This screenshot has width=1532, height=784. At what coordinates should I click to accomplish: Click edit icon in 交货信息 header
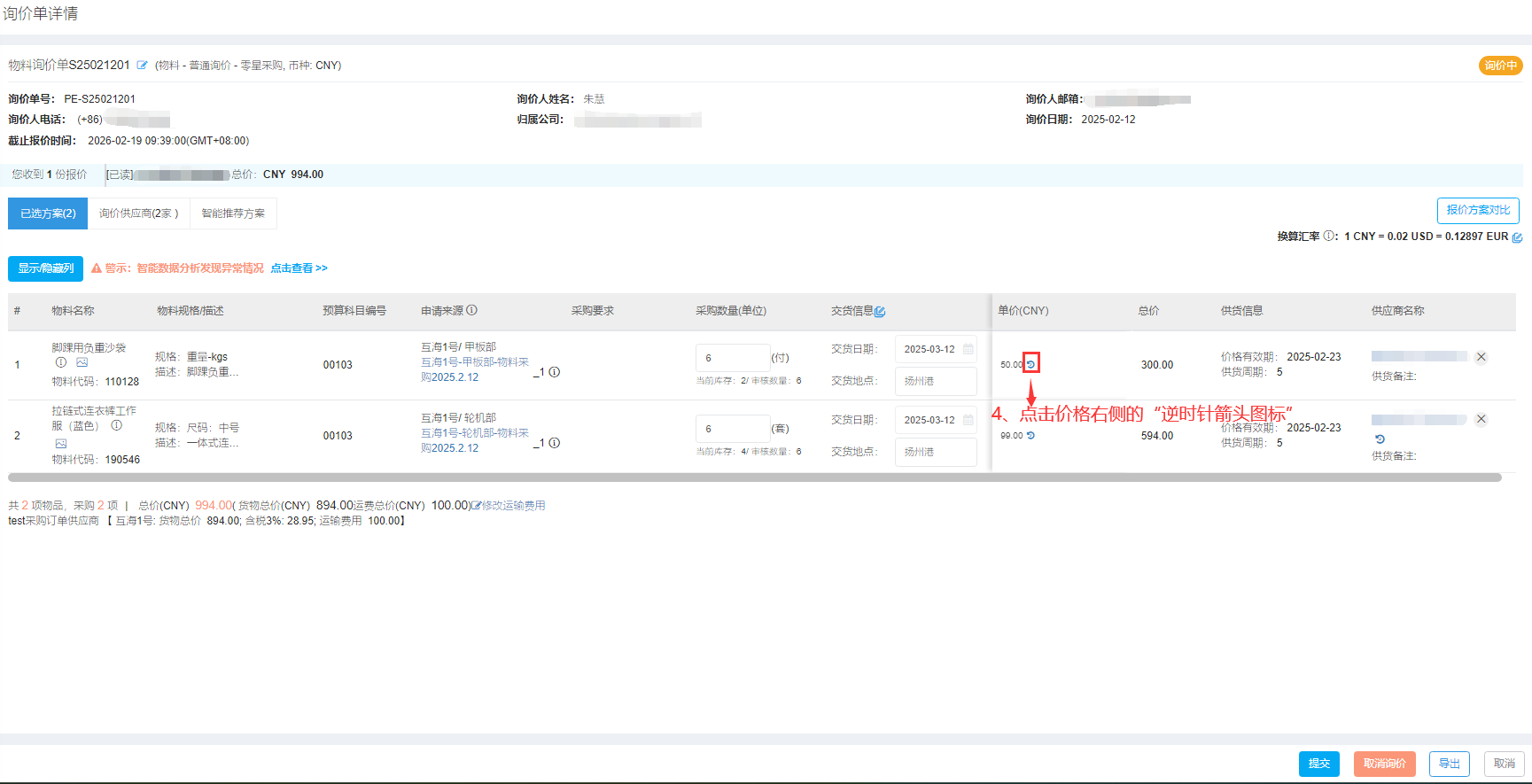(880, 312)
